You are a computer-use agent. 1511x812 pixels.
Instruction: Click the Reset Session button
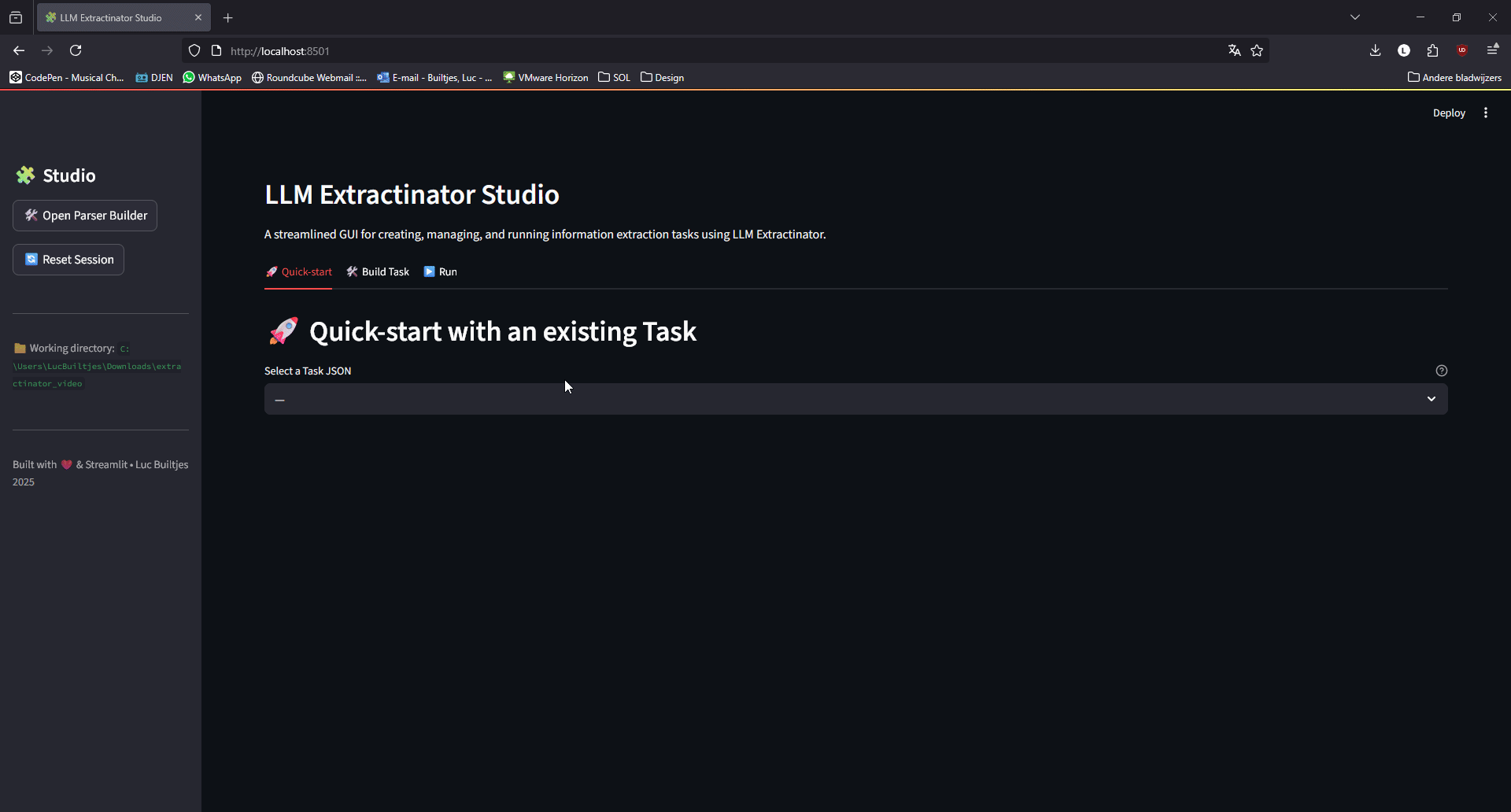click(x=68, y=260)
